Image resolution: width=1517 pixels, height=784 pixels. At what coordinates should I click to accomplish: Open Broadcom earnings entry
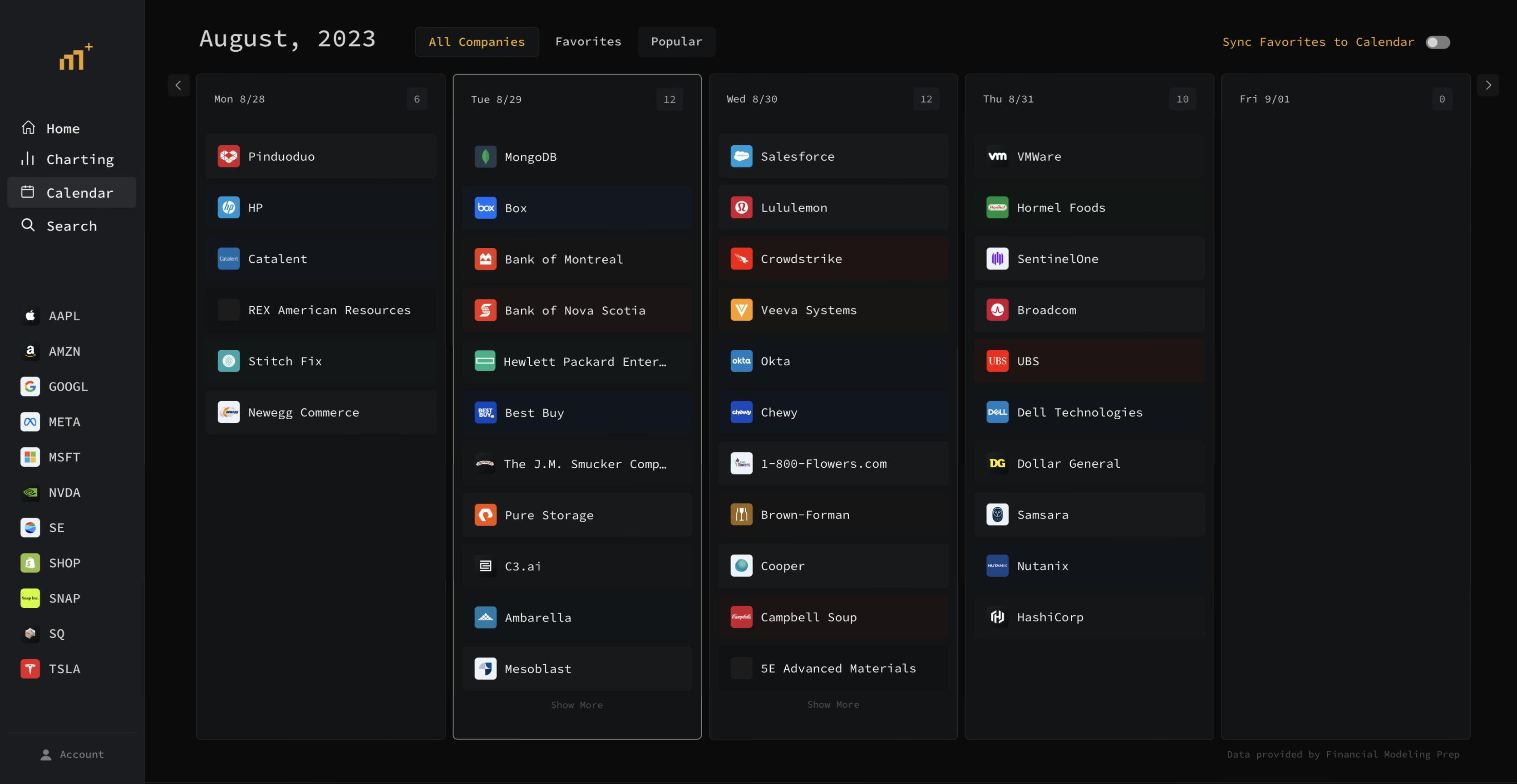click(1089, 310)
